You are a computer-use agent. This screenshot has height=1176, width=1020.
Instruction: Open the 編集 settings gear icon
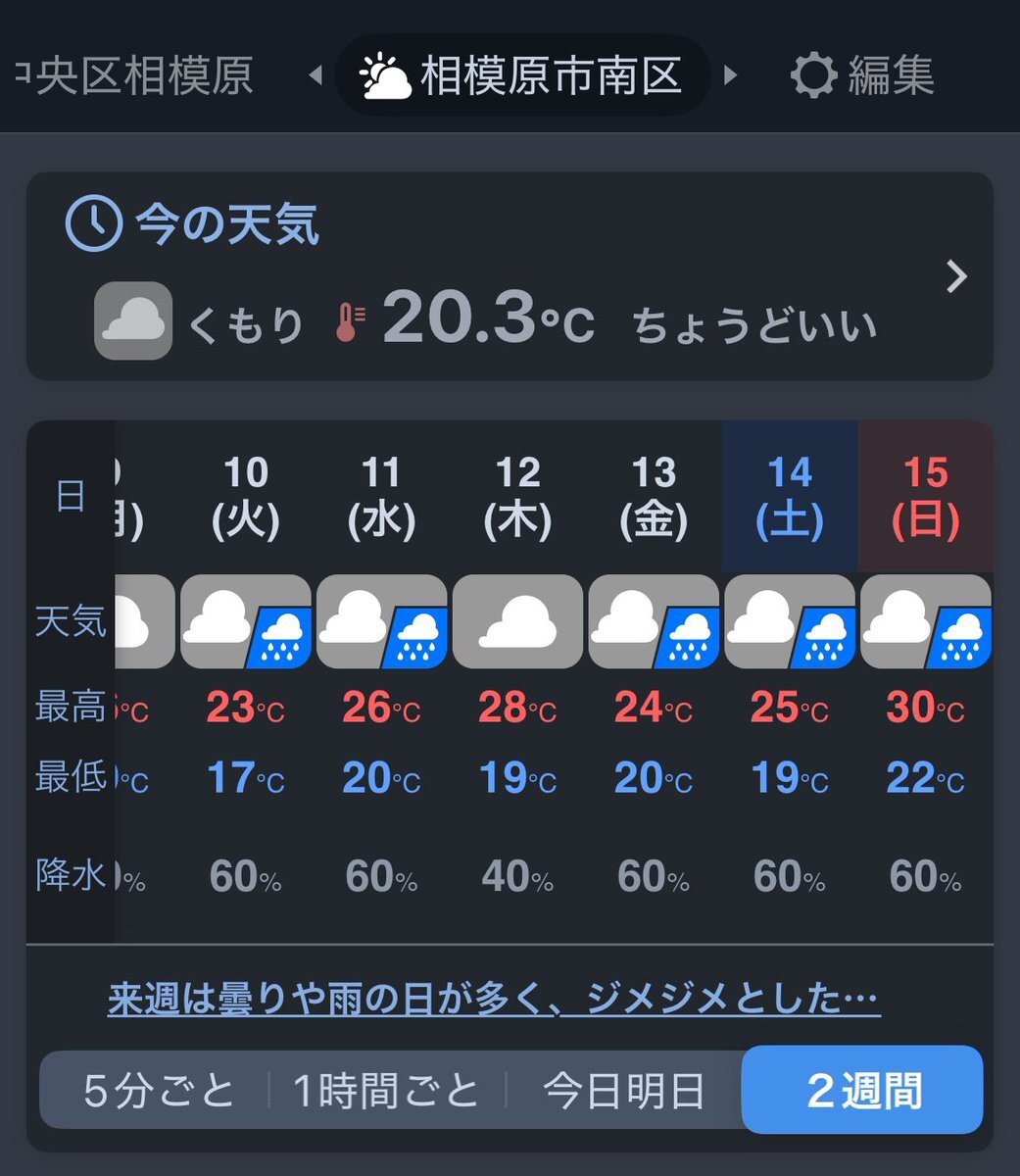click(812, 75)
